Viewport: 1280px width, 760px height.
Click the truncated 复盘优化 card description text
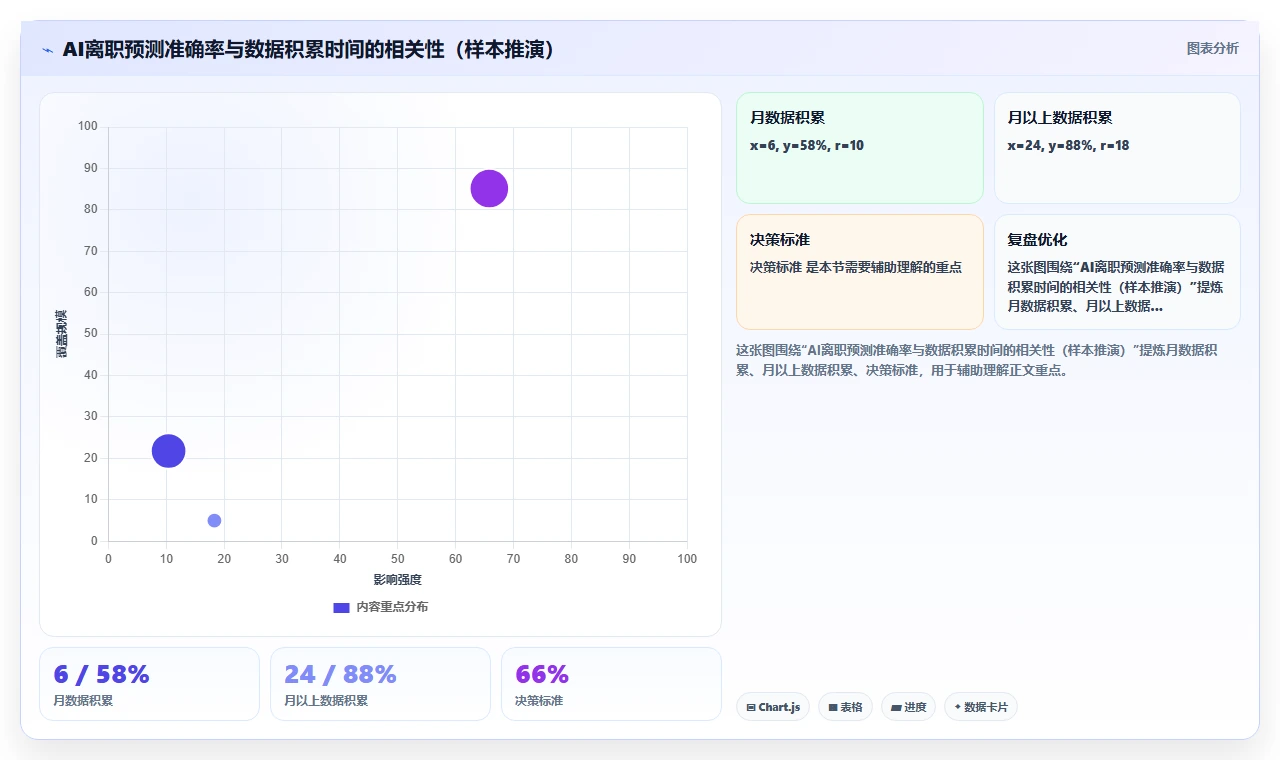(x=1116, y=286)
